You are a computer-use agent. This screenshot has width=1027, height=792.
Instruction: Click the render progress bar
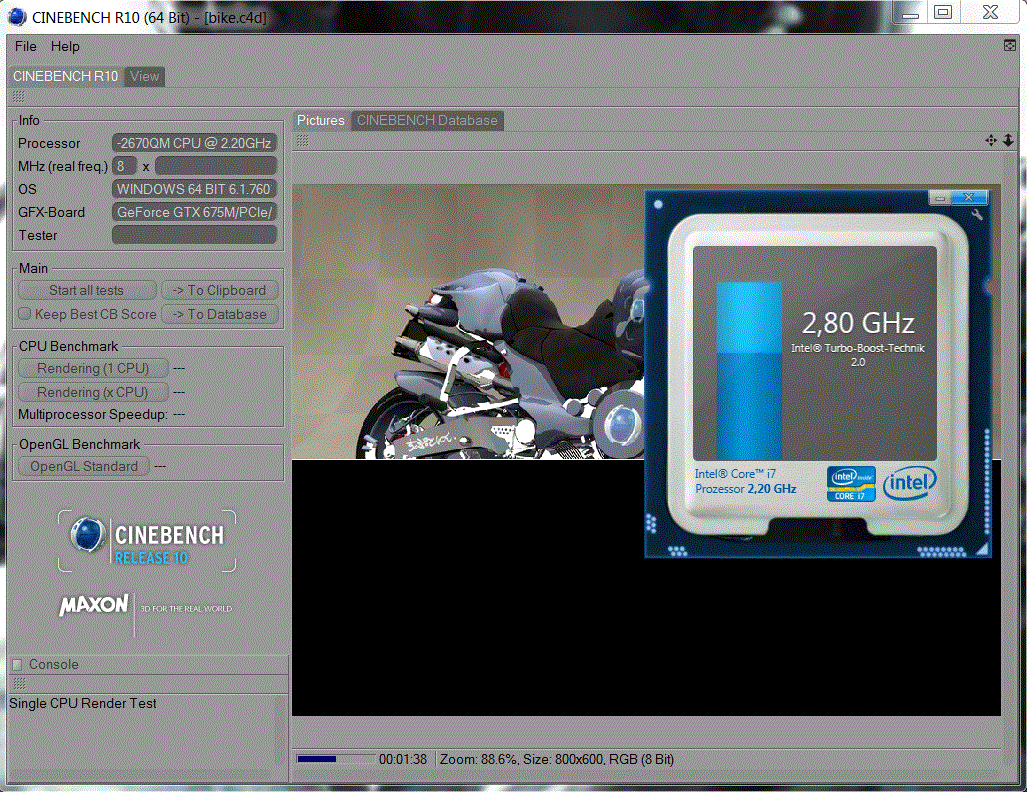point(335,759)
